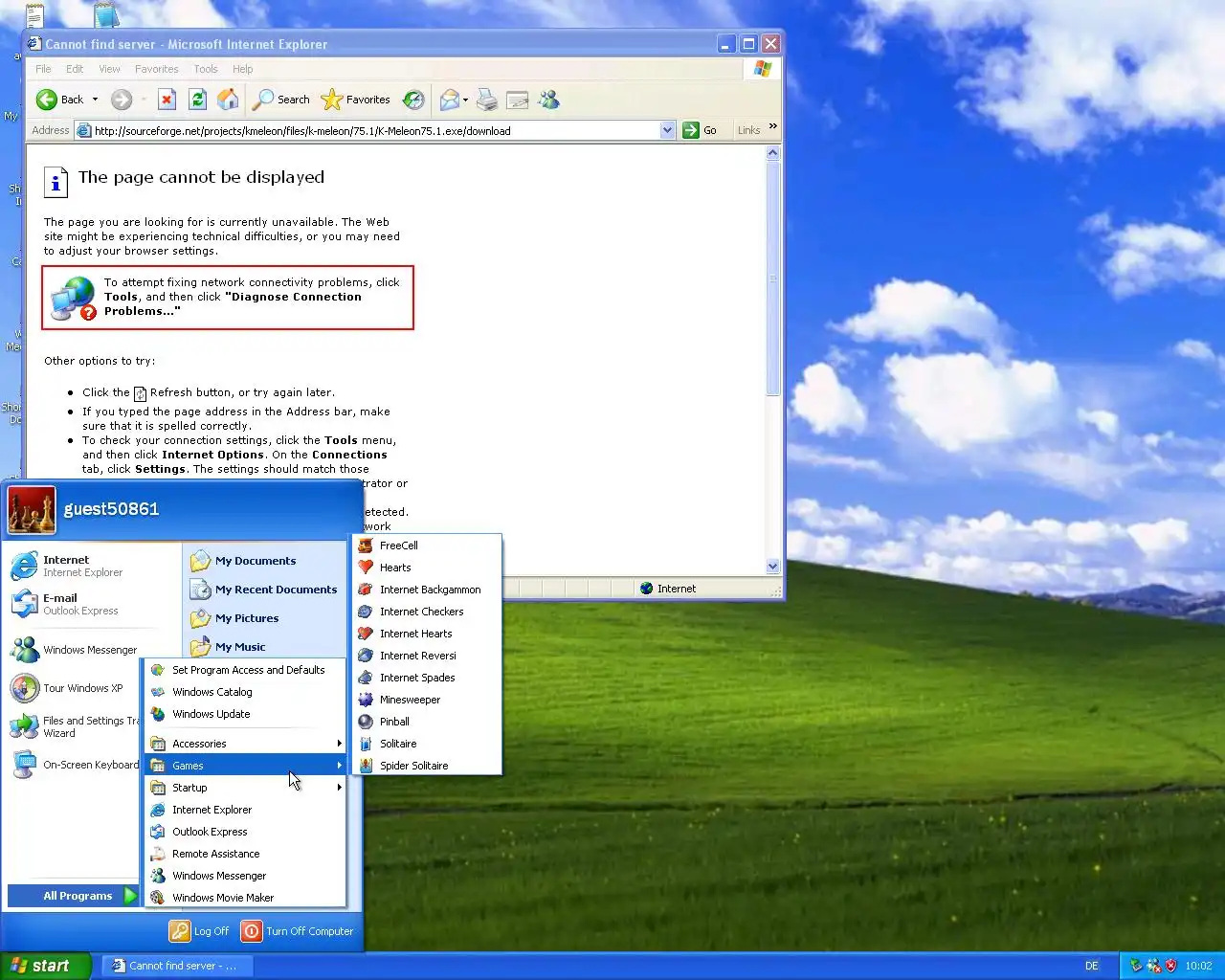Open the address bar dropdown arrow
Image resolution: width=1225 pixels, height=980 pixels.
[x=667, y=130]
